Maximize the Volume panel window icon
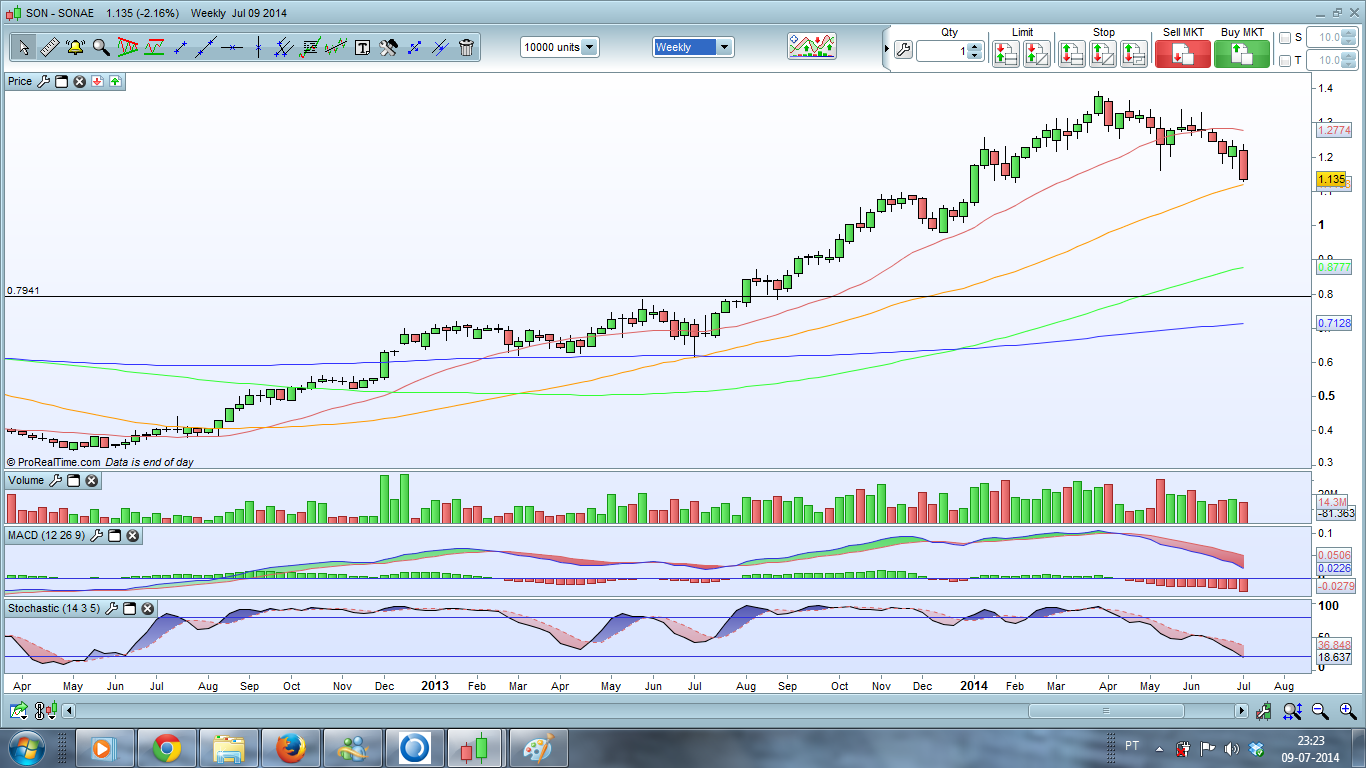The image size is (1366, 768). click(x=73, y=481)
